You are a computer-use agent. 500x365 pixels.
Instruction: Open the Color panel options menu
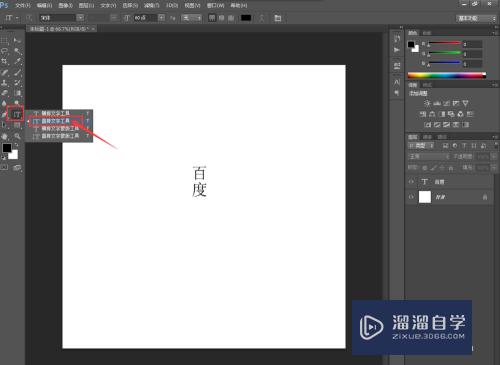click(495, 33)
